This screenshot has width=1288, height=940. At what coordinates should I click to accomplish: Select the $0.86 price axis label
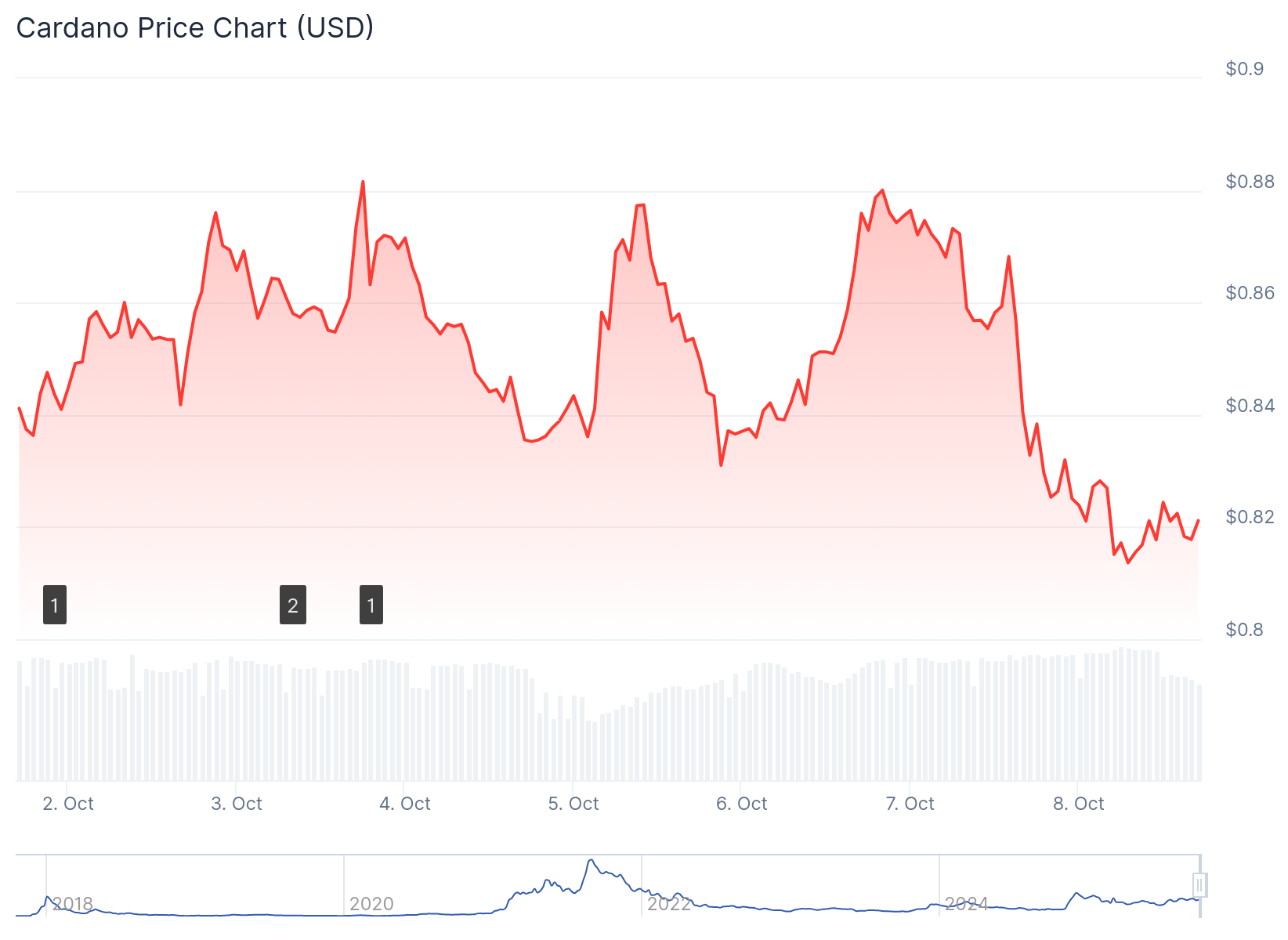pyautogui.click(x=1250, y=293)
